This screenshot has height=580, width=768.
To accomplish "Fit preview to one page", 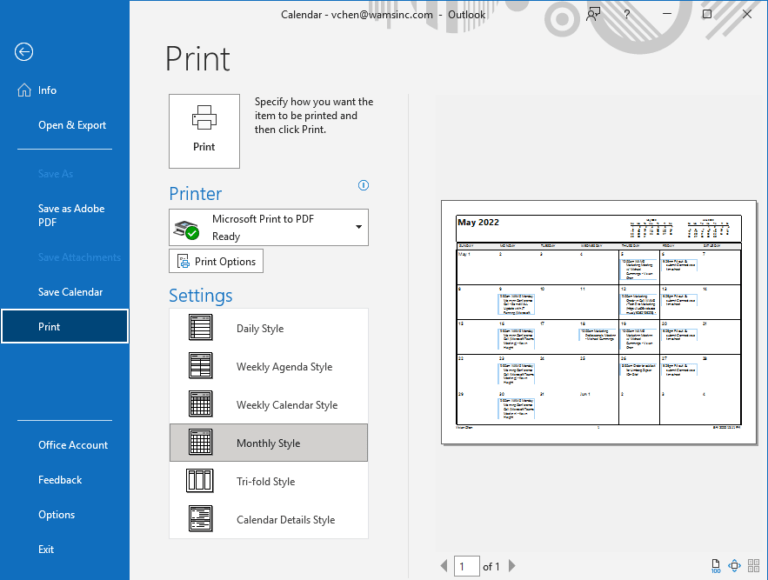I will coord(734,566).
